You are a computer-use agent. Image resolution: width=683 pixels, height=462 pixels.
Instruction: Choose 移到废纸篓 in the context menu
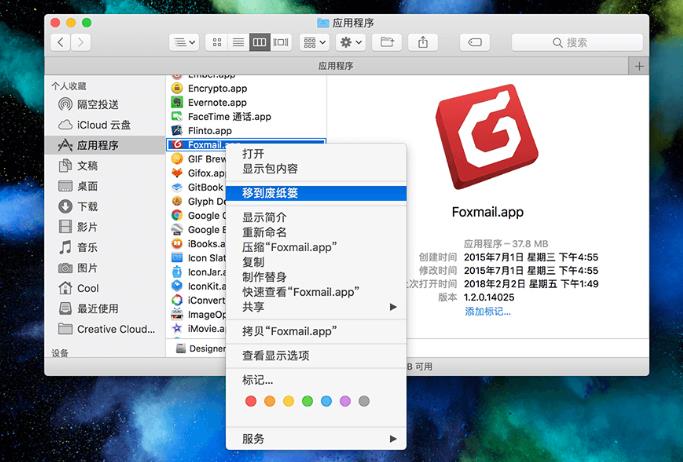[x=316, y=193]
